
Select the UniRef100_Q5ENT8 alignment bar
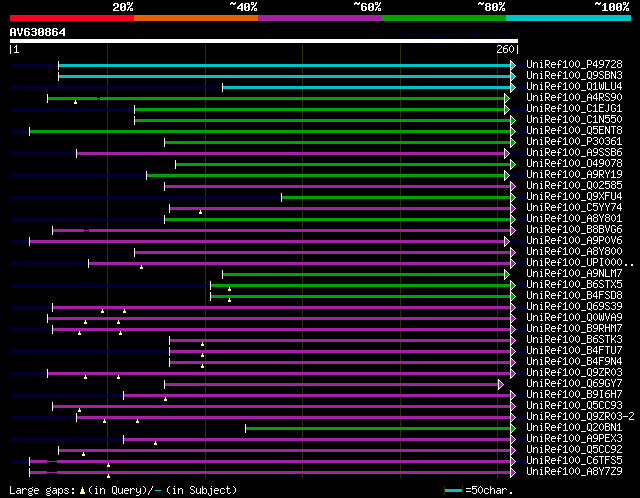click(270, 131)
